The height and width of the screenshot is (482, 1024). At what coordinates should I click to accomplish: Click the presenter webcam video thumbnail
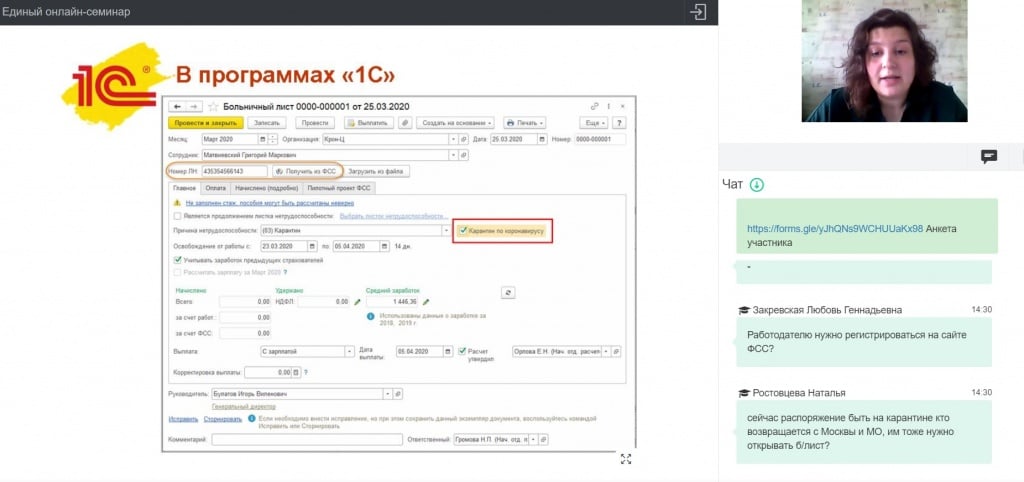tap(884, 61)
